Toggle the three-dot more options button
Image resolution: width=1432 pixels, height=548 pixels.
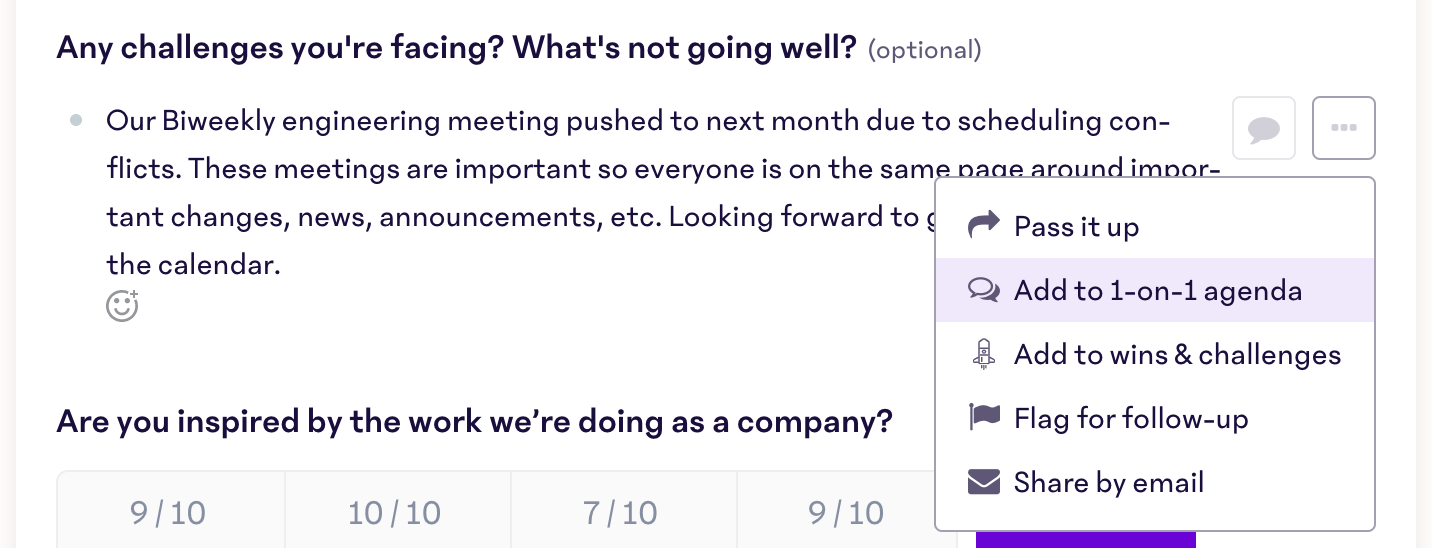click(1344, 128)
